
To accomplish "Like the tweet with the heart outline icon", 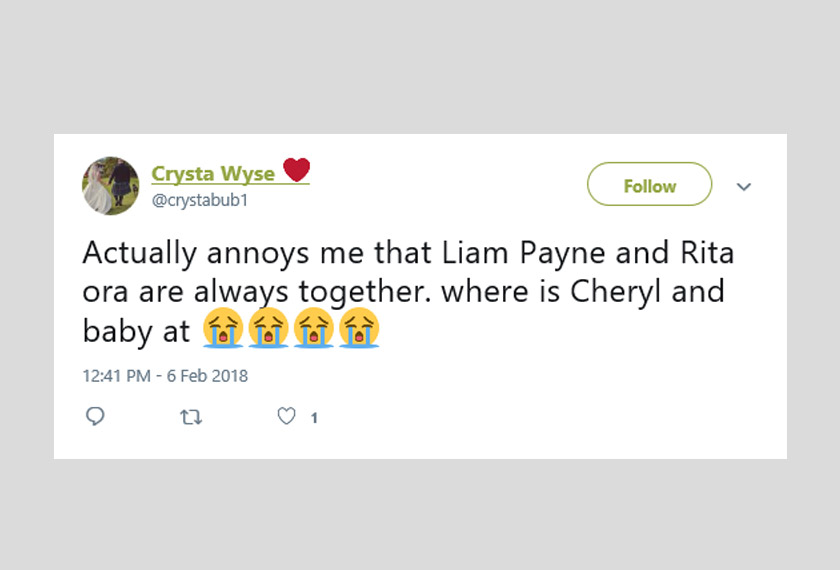I will (287, 417).
